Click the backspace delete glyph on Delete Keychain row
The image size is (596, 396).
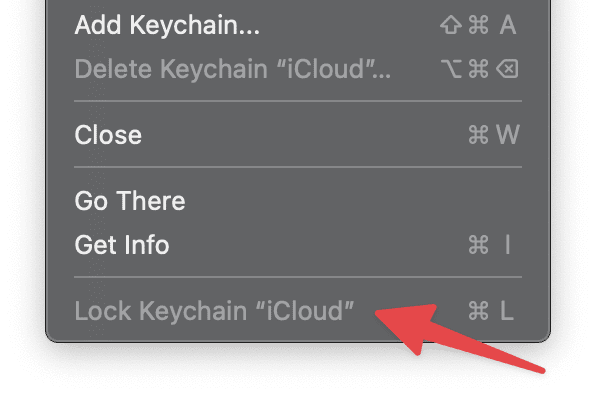507,69
